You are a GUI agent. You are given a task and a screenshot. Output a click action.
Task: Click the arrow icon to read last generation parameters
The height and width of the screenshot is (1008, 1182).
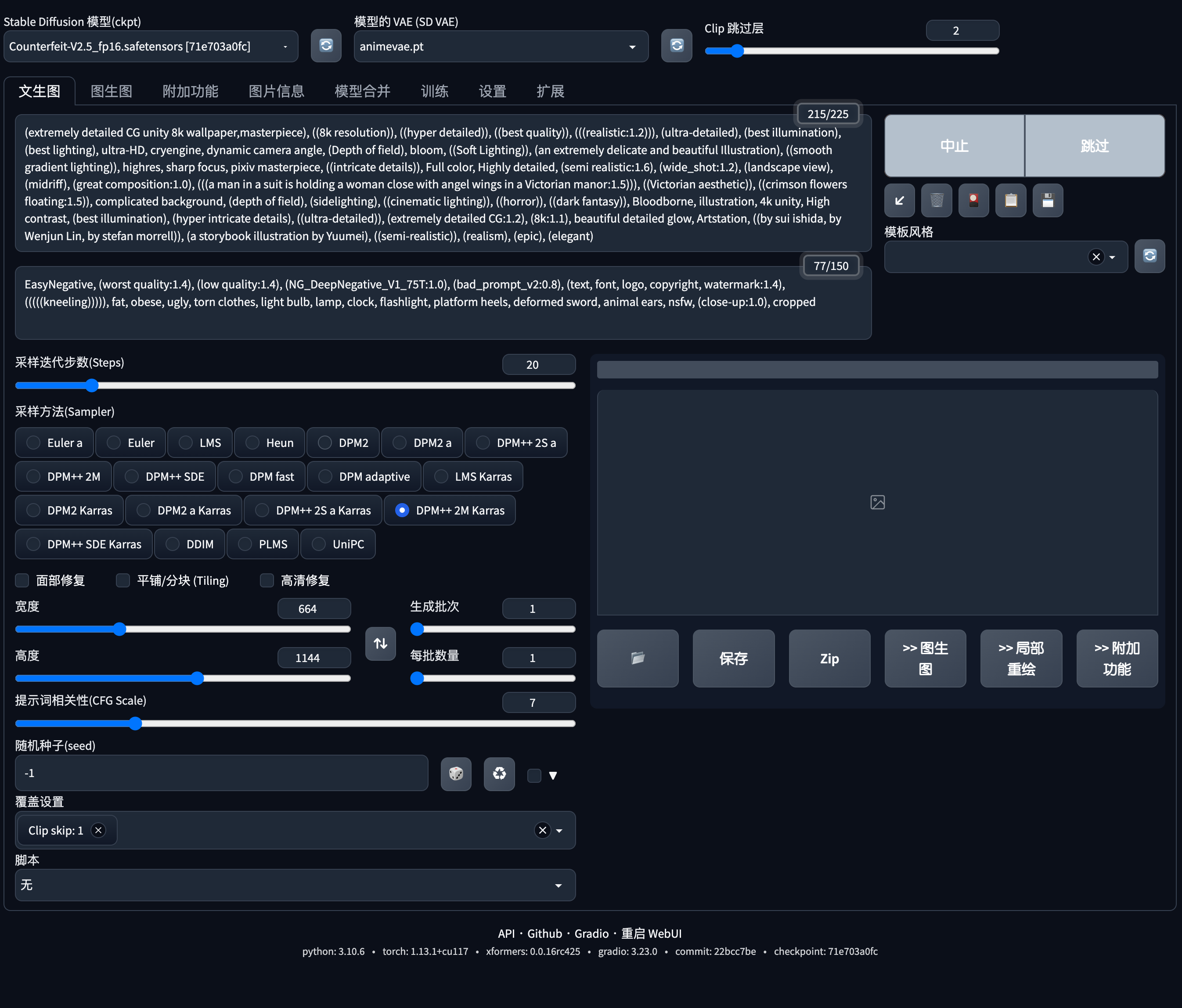[x=900, y=200]
